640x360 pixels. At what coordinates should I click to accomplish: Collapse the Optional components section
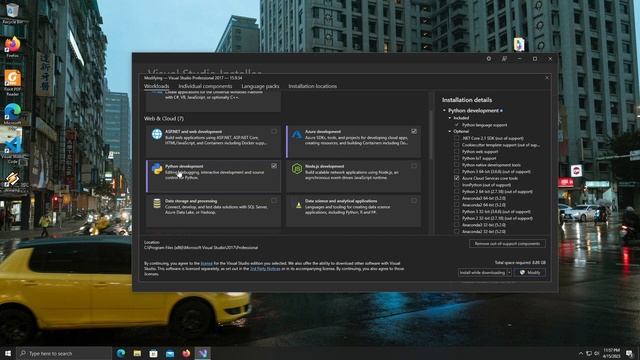[450, 131]
